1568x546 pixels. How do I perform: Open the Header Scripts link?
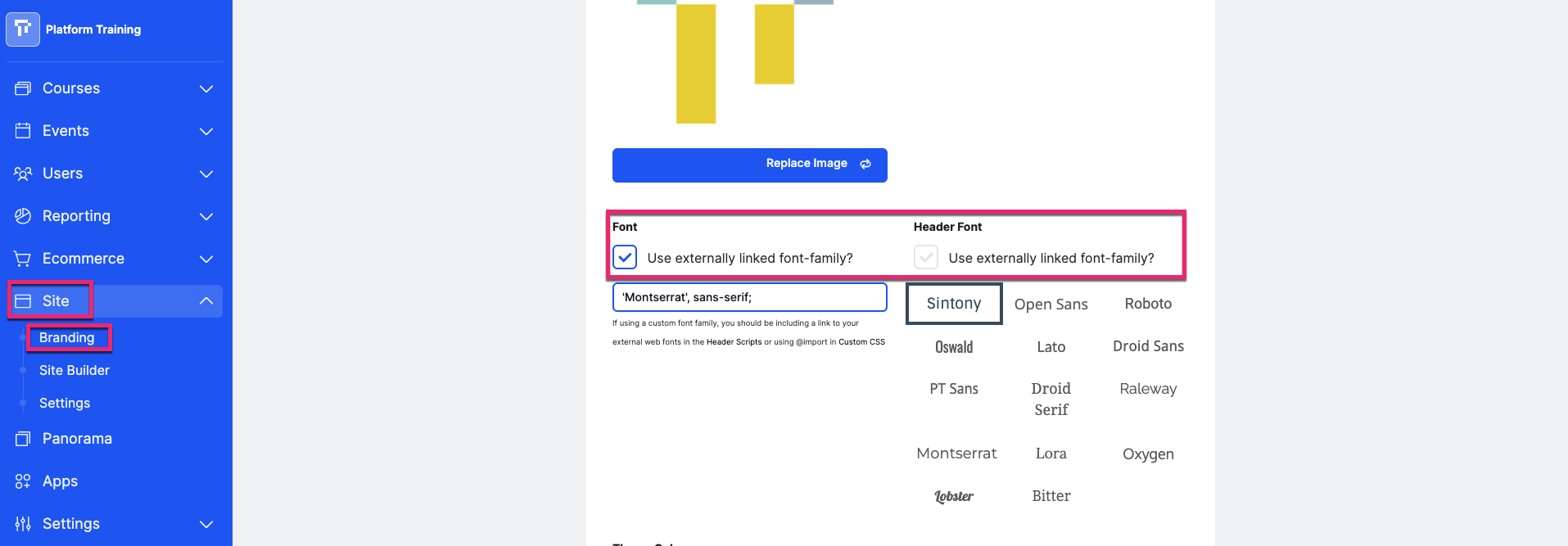734,342
